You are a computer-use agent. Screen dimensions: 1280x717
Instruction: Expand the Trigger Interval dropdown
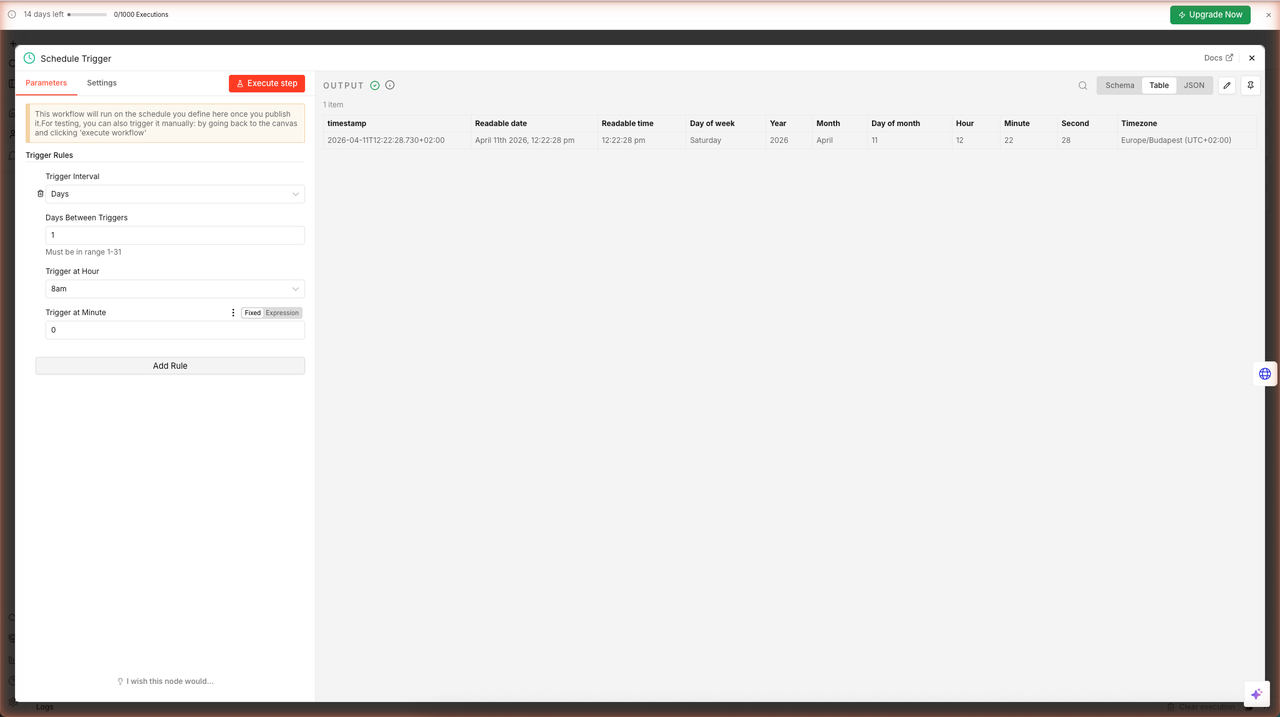175,194
